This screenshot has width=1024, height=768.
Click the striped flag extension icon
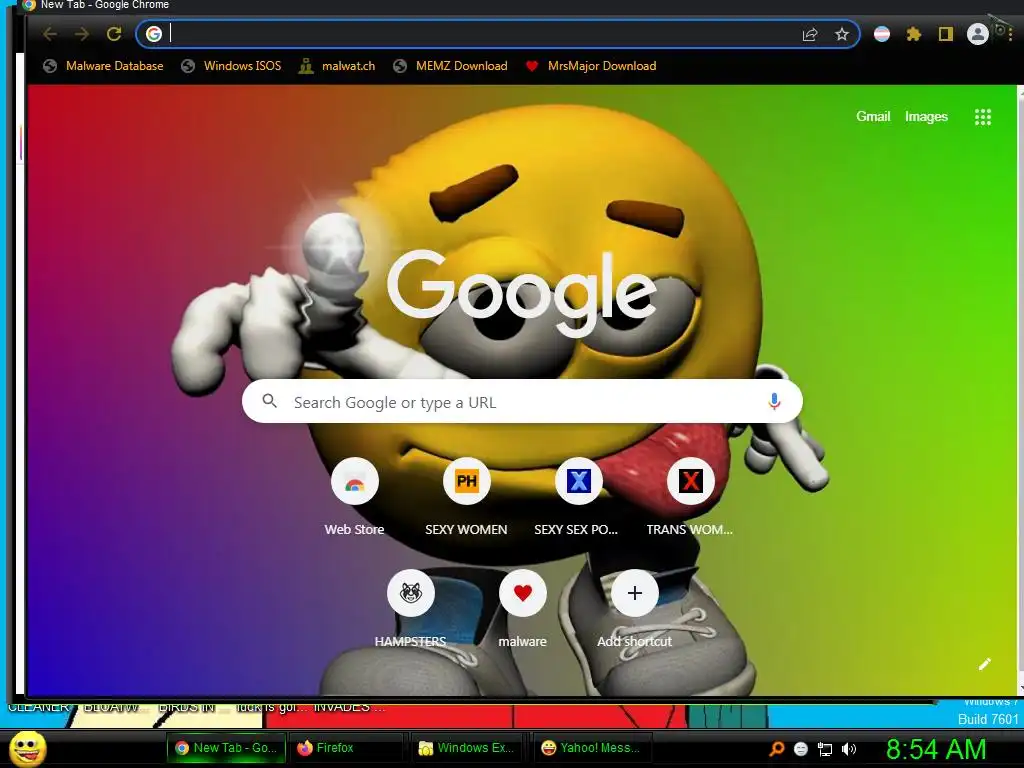[x=882, y=34]
